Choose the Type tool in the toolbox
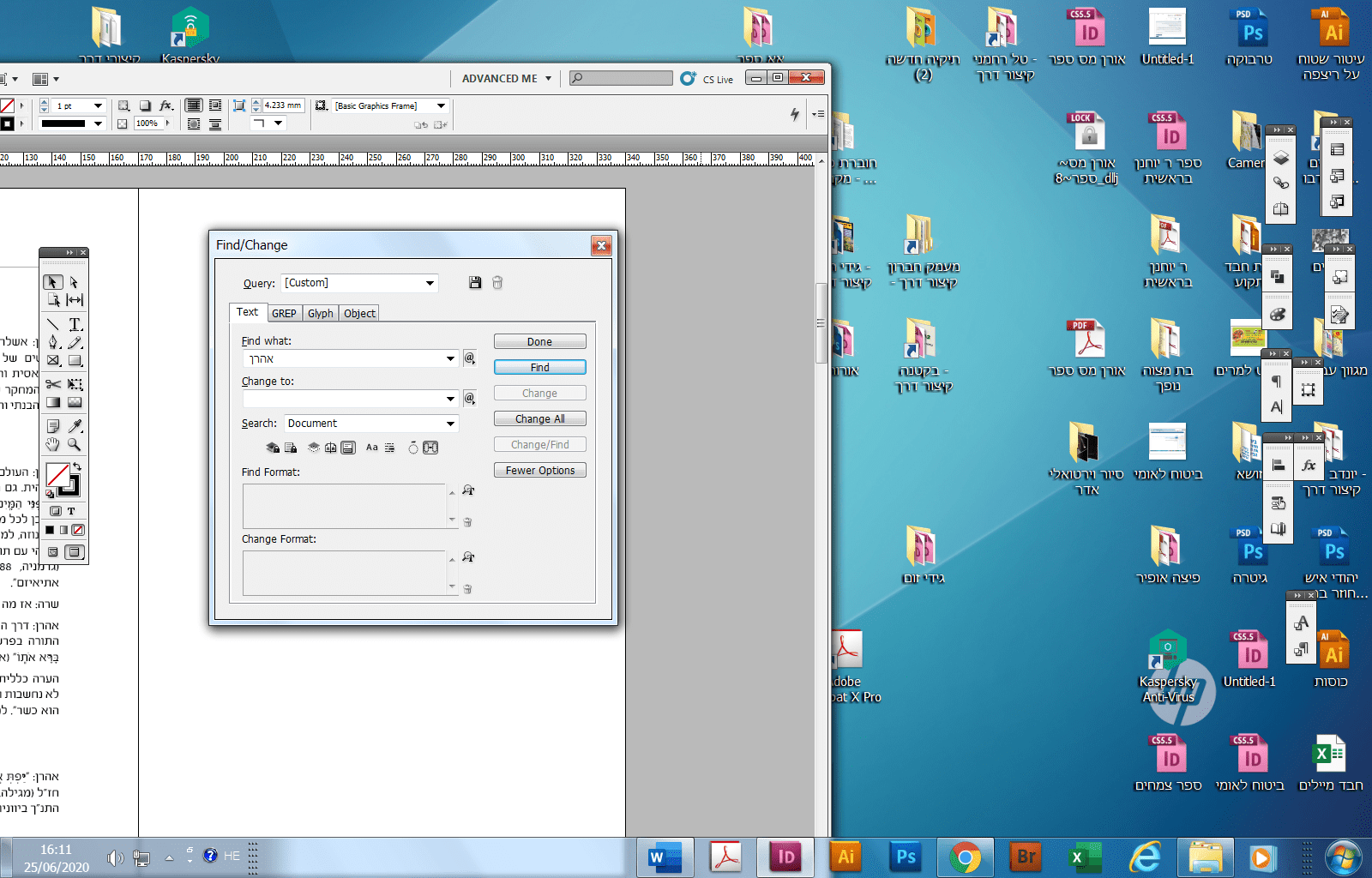 75,324
